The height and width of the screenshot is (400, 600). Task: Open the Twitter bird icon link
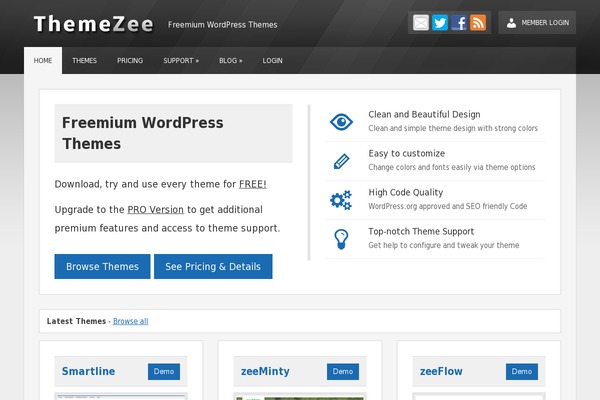[440, 23]
